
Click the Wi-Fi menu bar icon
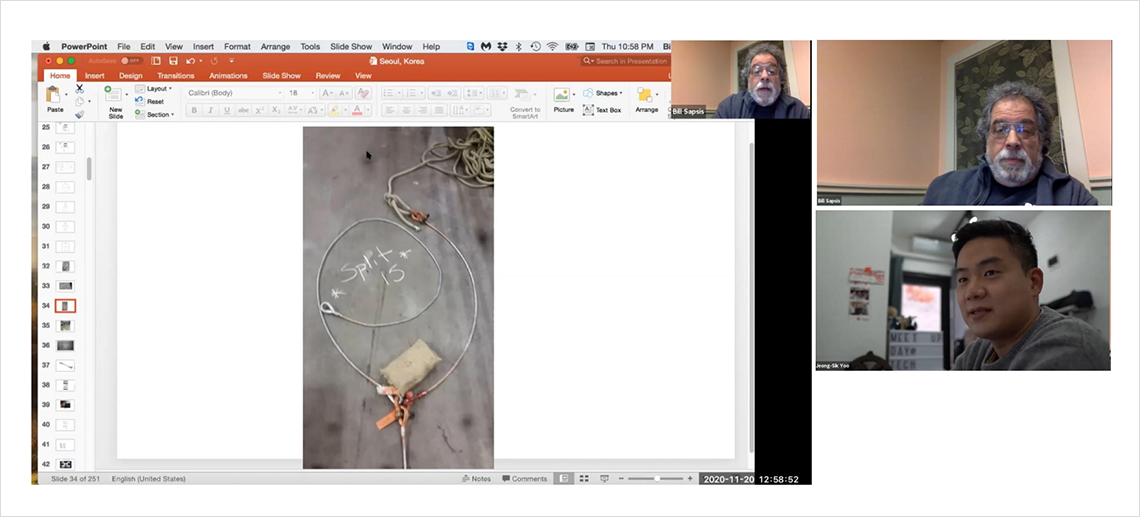pos(553,47)
